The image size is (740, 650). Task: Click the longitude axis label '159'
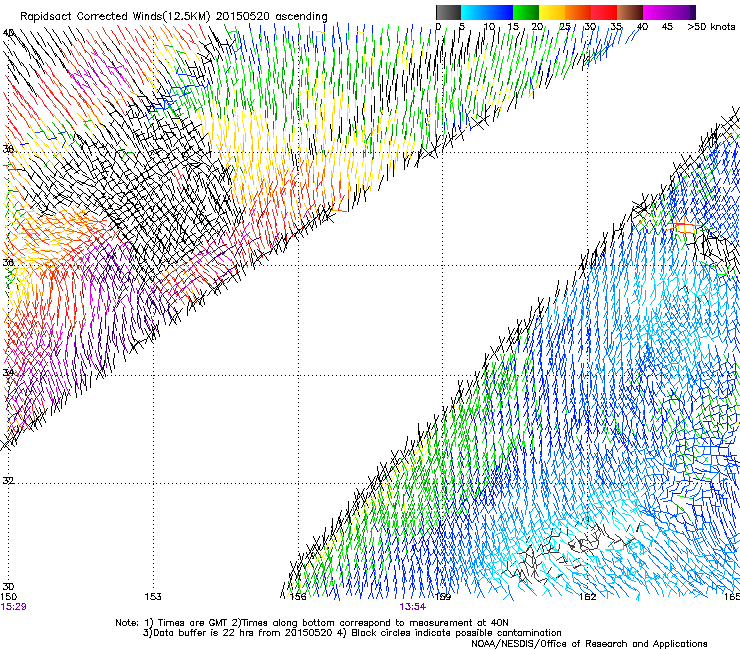pyautogui.click(x=443, y=597)
